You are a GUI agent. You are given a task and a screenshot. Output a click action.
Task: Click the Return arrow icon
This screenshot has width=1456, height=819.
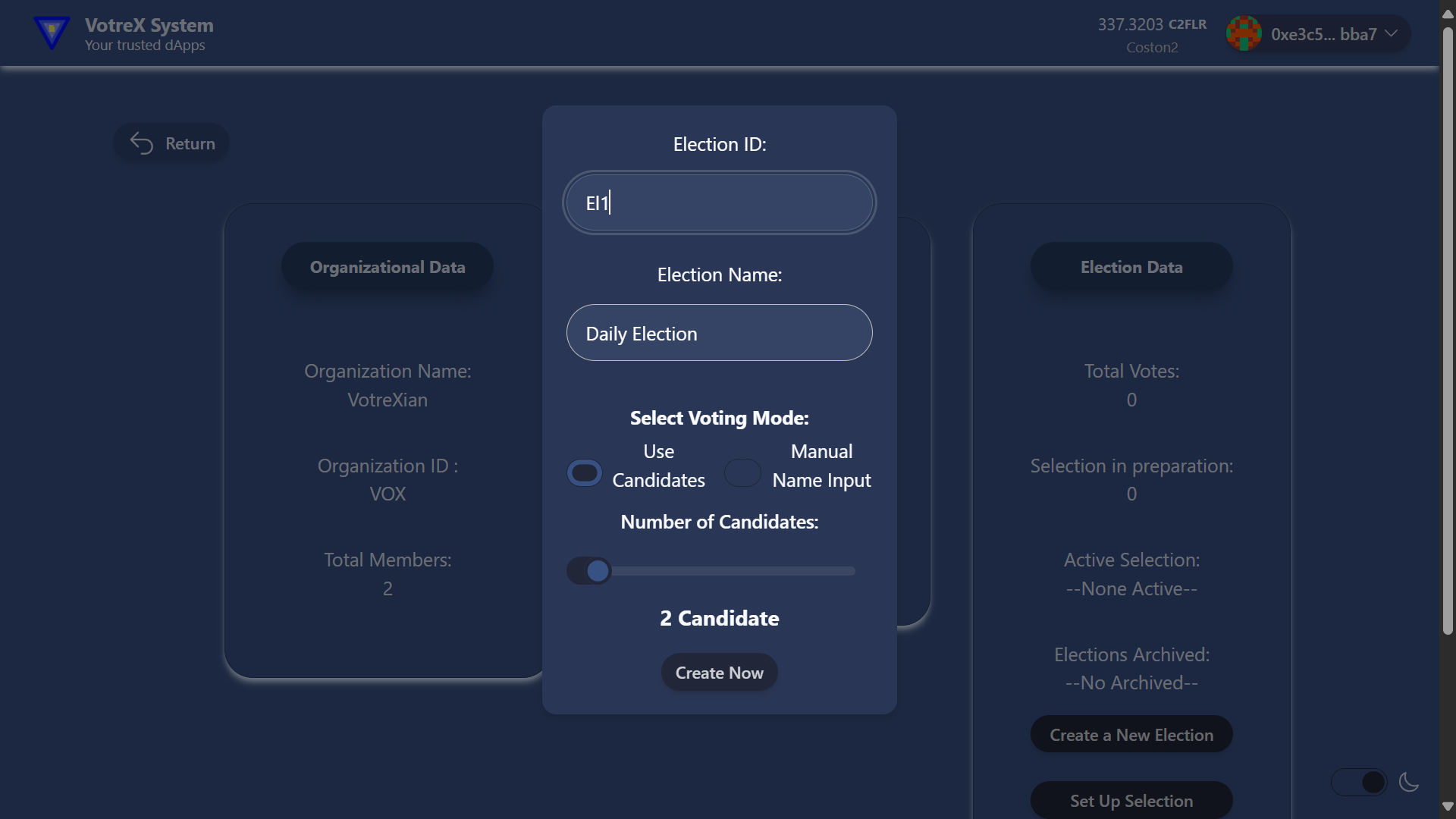142,143
